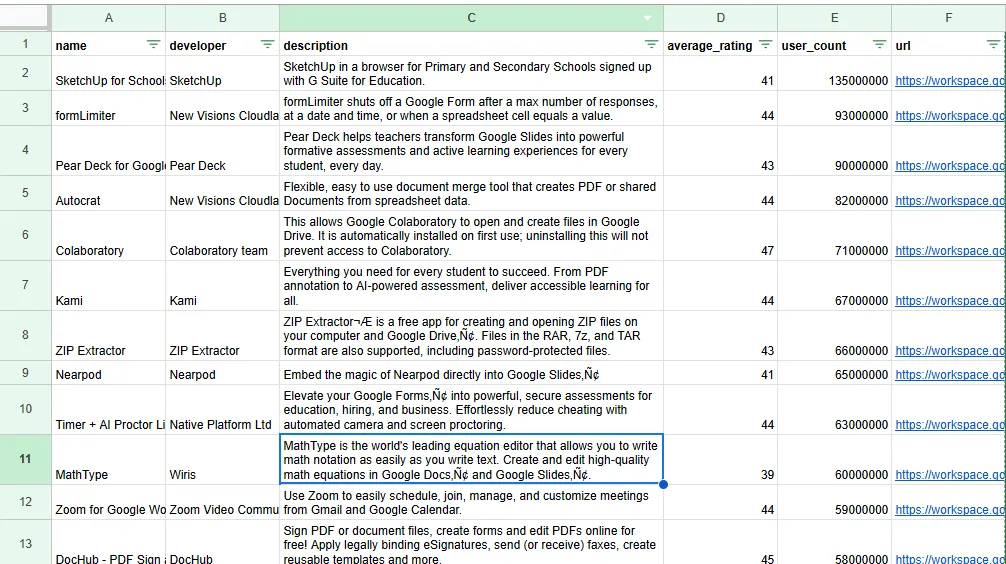Select 'Autocrat' name cell
Screen dimensions: 1006x564
[x=108, y=193]
